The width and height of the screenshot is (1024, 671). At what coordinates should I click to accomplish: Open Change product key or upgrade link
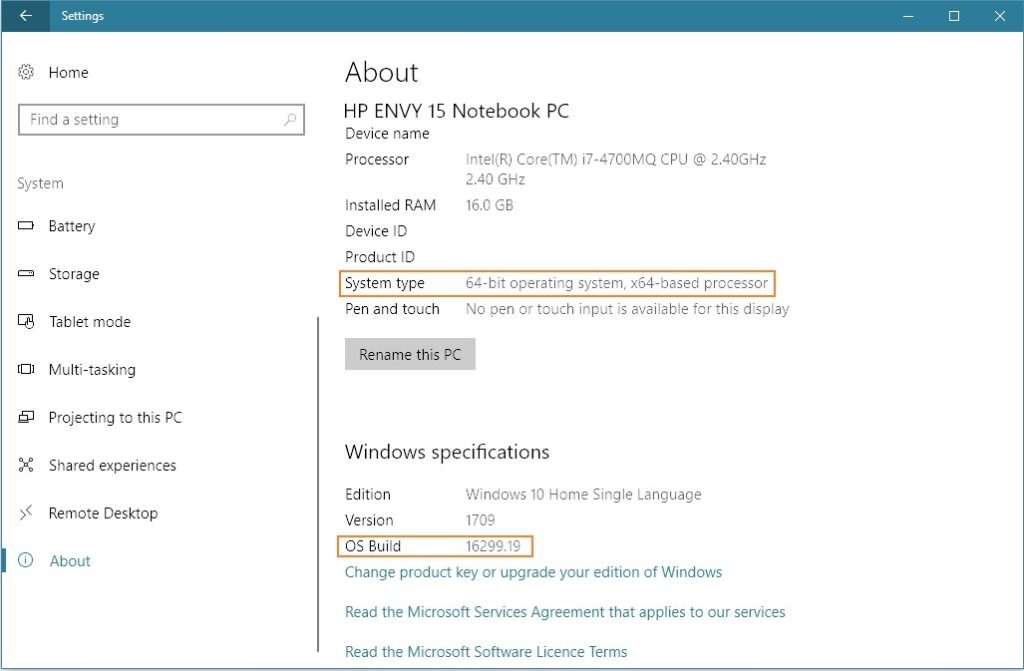pyautogui.click(x=533, y=572)
